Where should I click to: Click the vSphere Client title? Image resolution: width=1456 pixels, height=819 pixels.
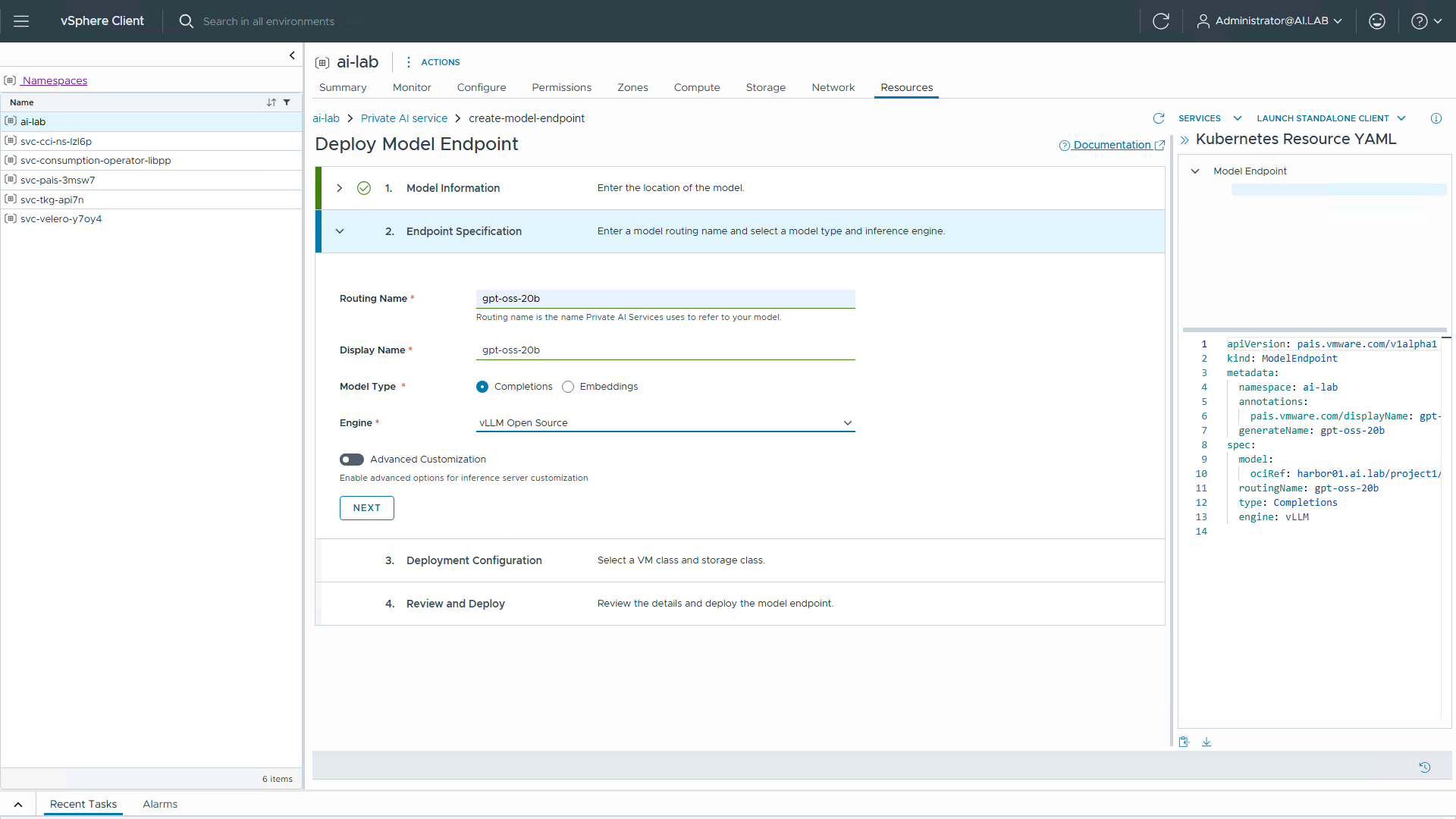pyautogui.click(x=102, y=21)
